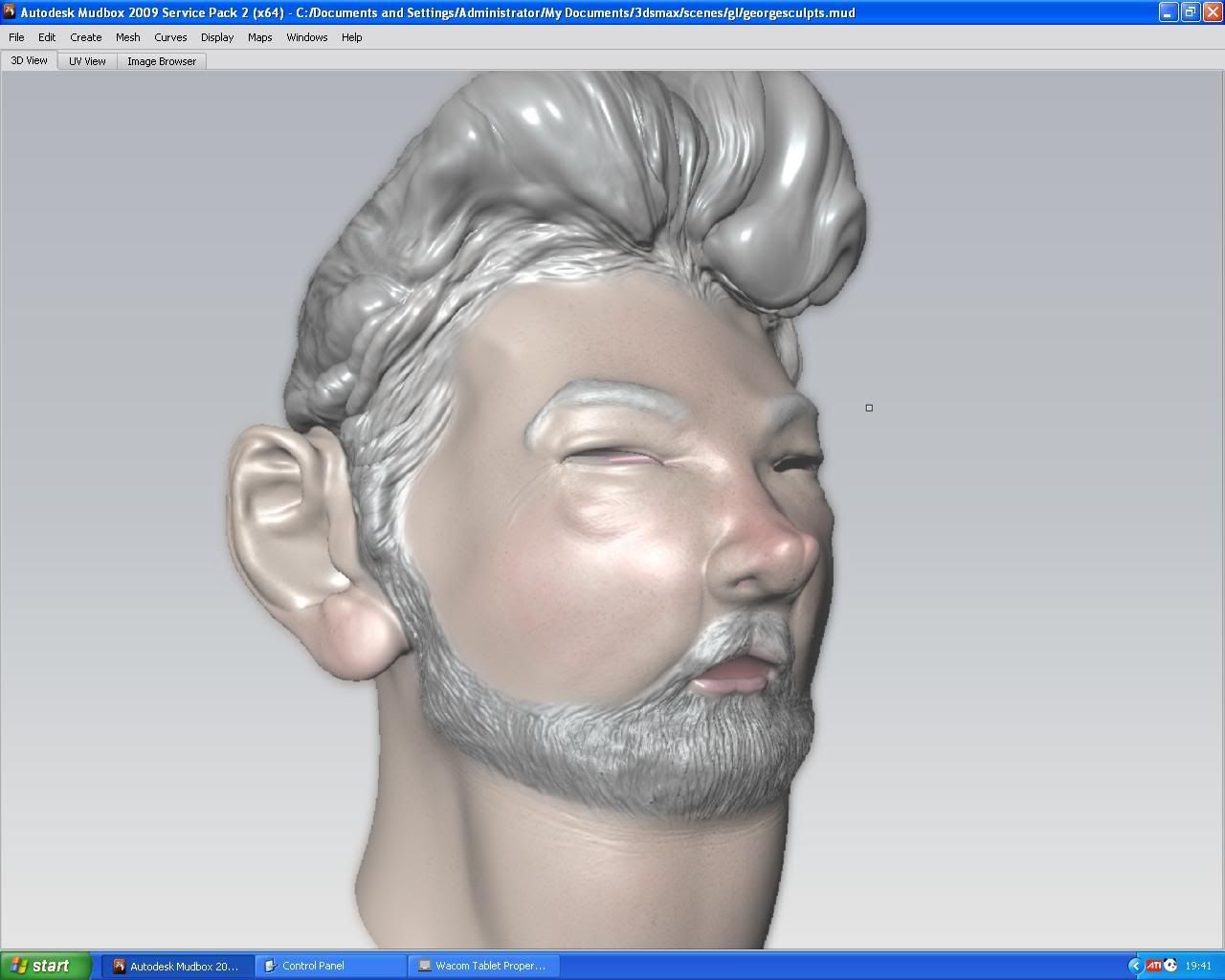Open the Display menu
This screenshot has width=1225, height=980.
pos(217,37)
